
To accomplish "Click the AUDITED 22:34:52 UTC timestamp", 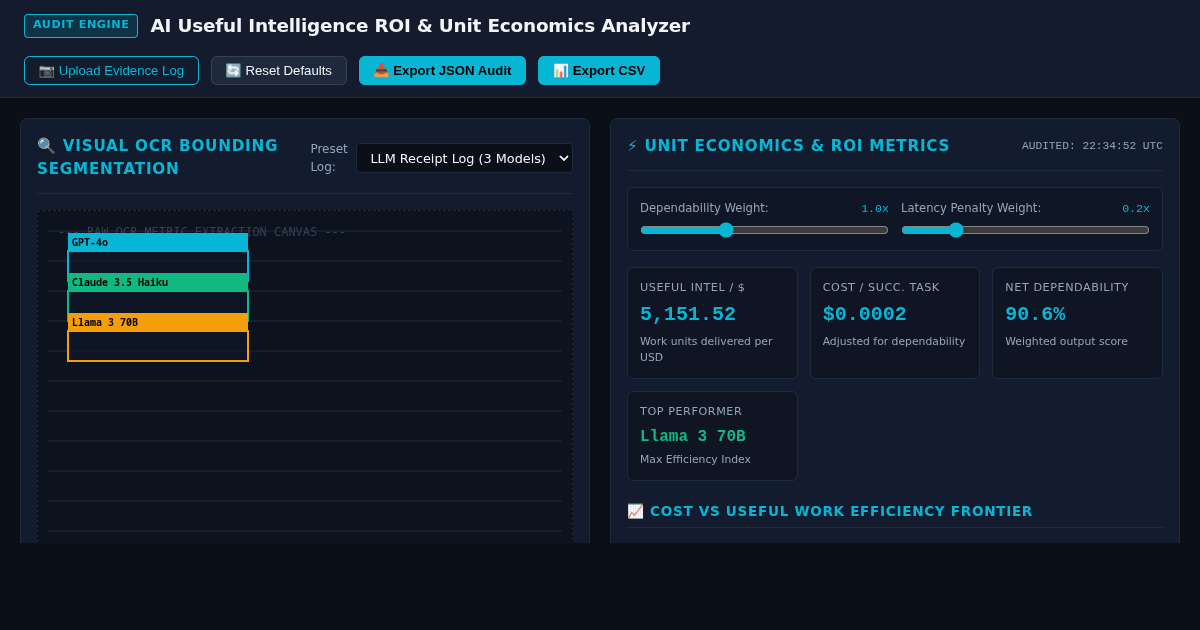I will 1092,146.
